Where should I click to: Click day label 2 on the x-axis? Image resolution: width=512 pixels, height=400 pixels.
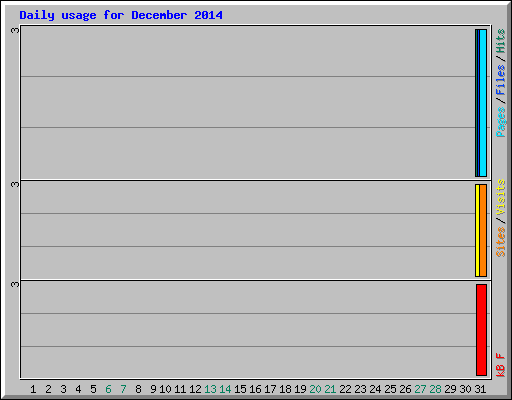click(48, 389)
